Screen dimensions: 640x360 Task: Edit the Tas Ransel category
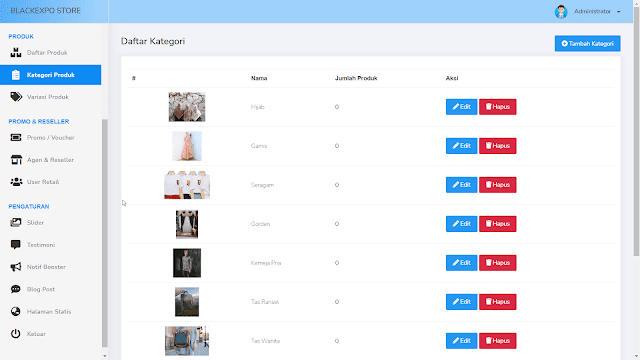(x=461, y=302)
